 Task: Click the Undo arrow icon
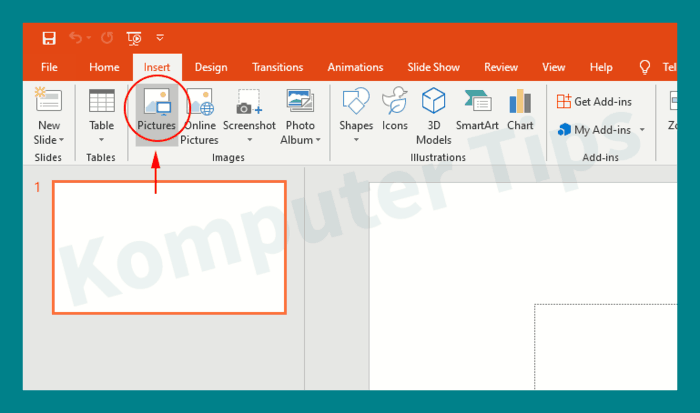pos(75,38)
